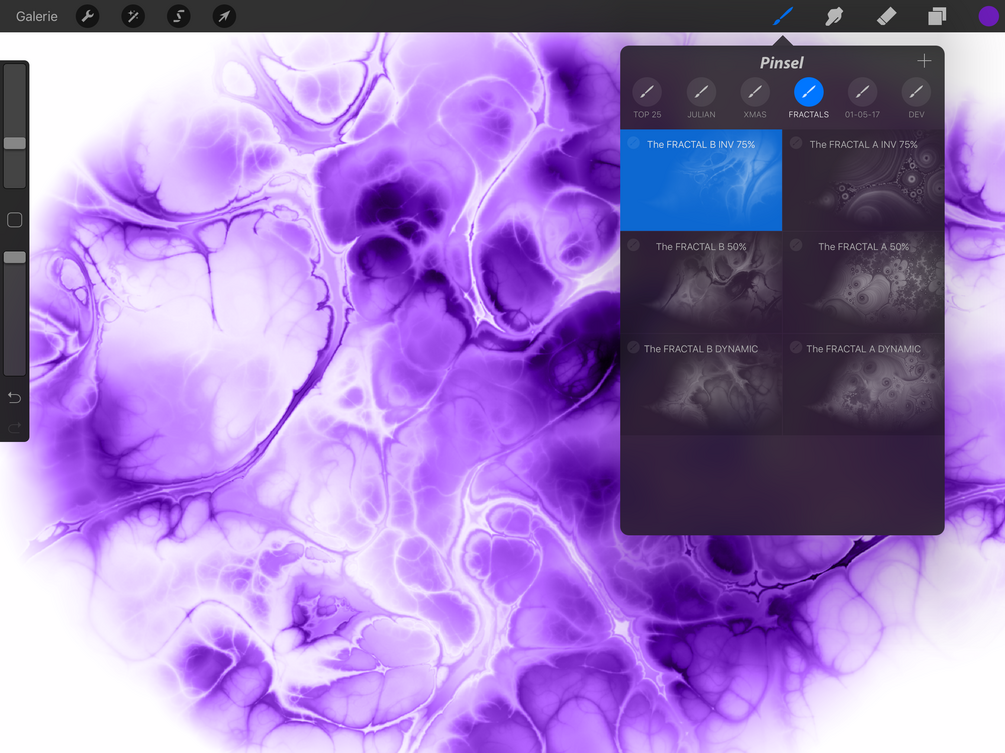
Task: Select the Eraser tool
Action: [x=886, y=16]
